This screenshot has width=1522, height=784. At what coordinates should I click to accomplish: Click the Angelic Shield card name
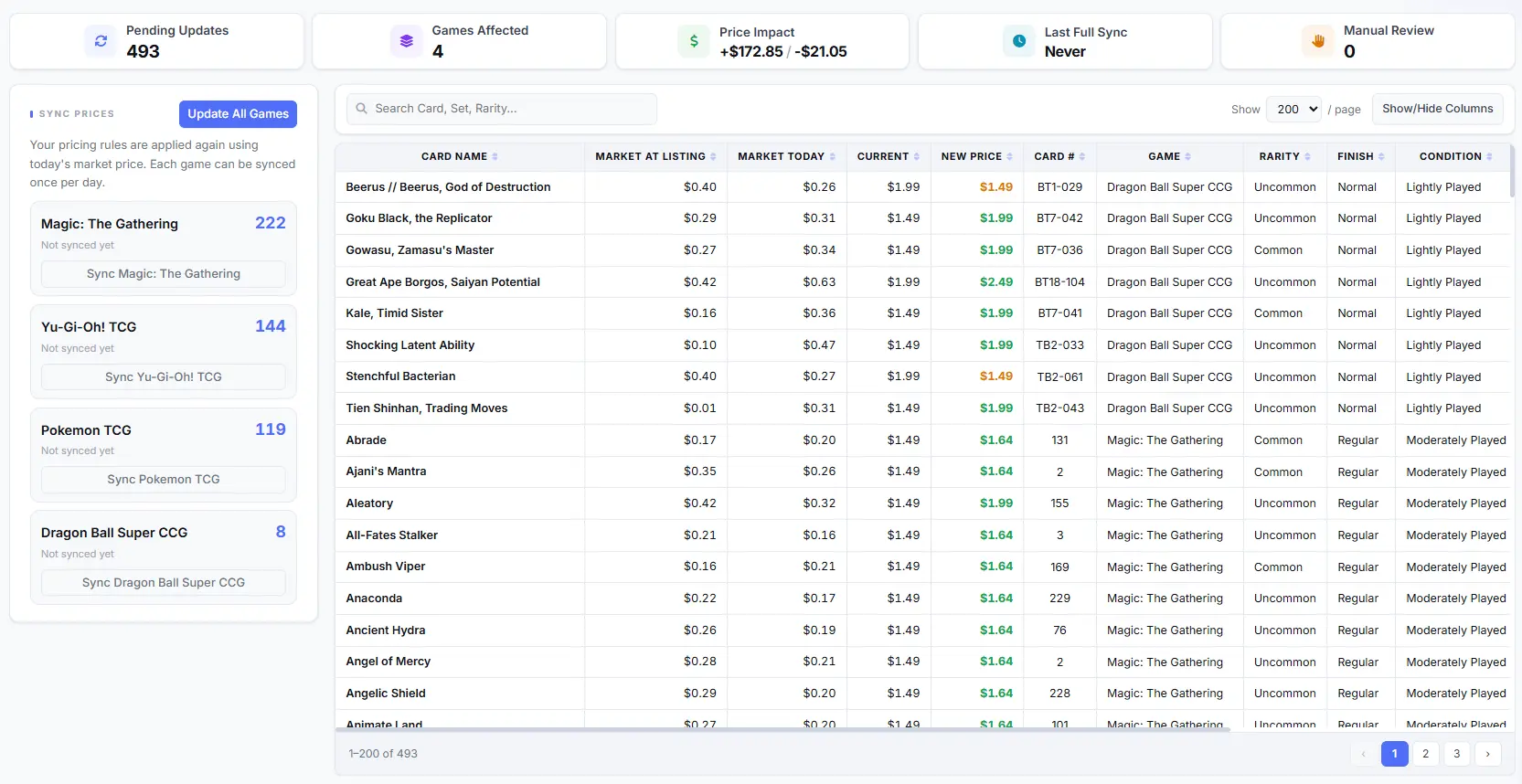pyautogui.click(x=386, y=694)
